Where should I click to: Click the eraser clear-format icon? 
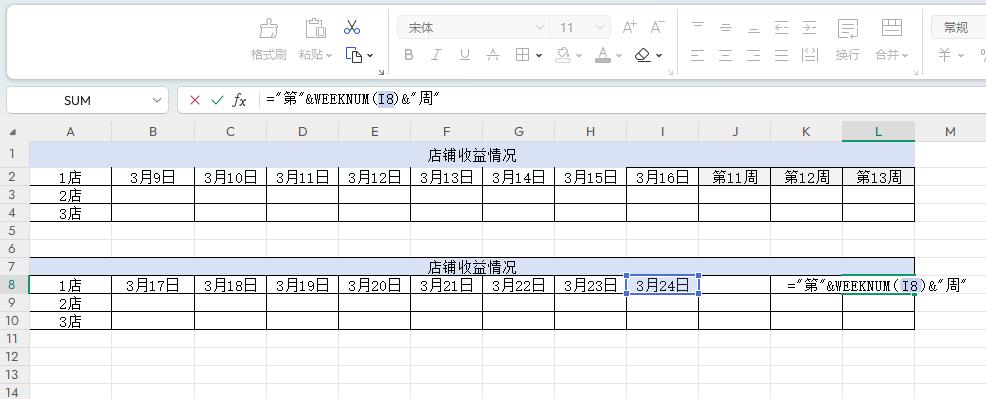coord(643,55)
